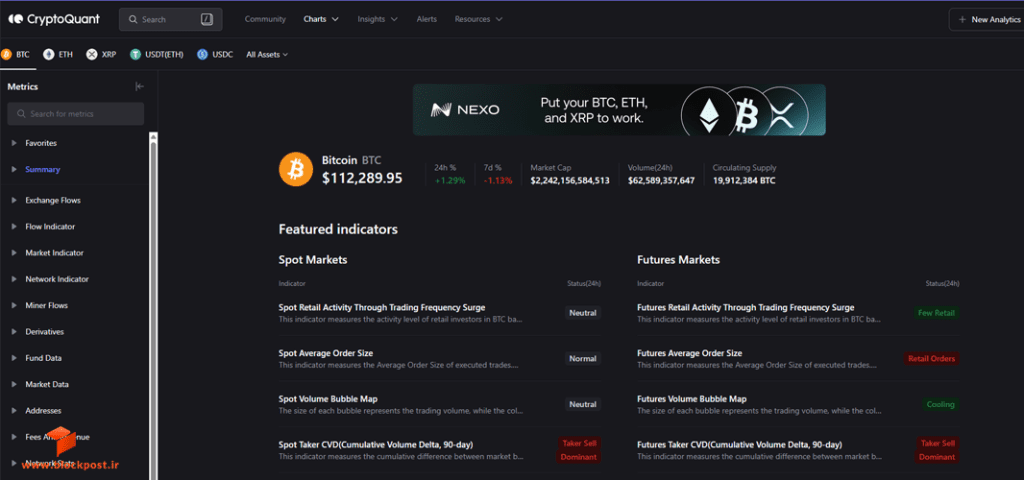Open Futures Volume Bubble Map indicator
The image size is (1024, 480).
(692, 399)
